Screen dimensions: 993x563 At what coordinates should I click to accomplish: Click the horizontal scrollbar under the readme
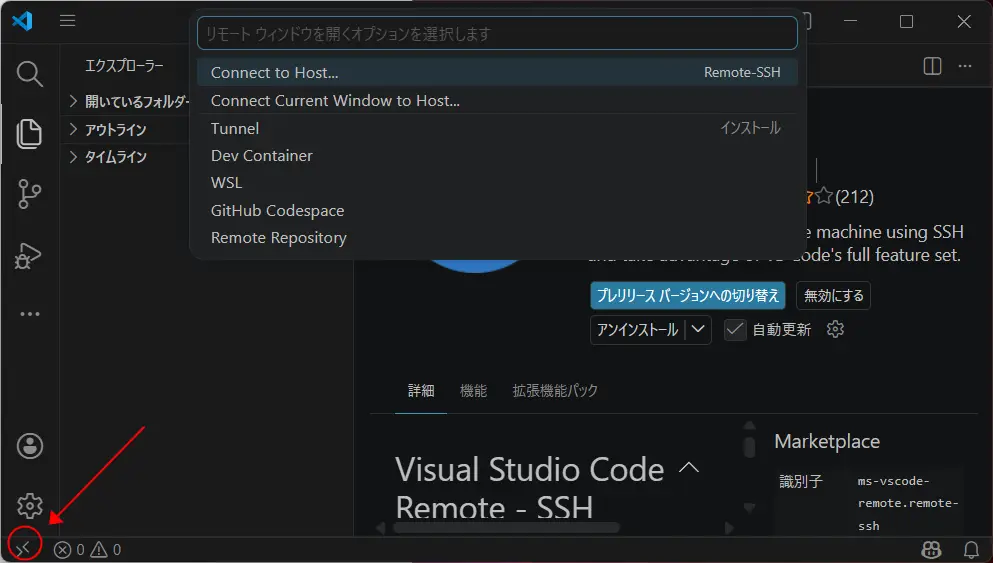pos(507,528)
